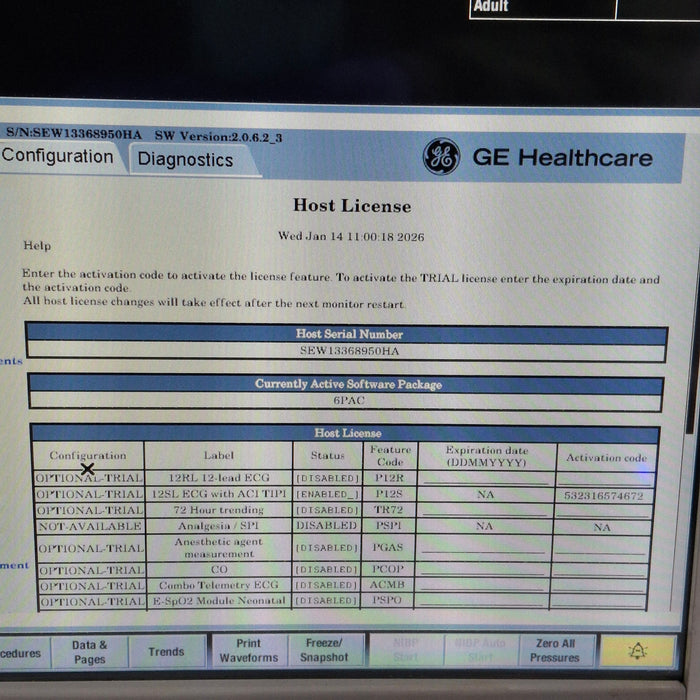Click OPTIONAL-TRIAL cell for E-SpO2 Module Neonatal

click(93, 602)
